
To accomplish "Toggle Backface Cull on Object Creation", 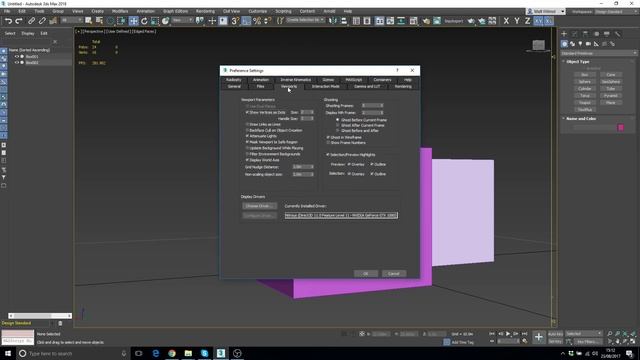I will coord(247,130).
